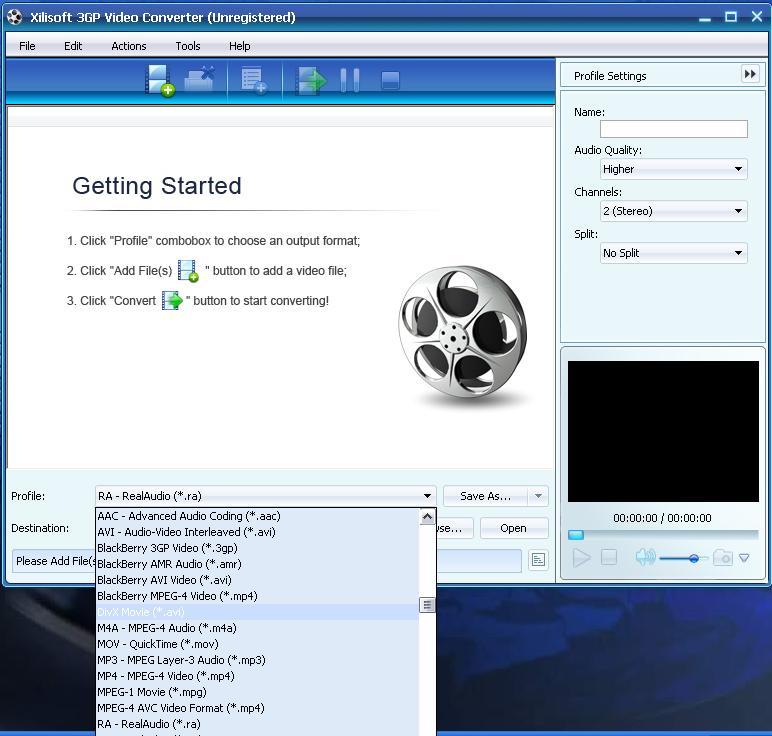Open the Actions menu
The height and width of the screenshot is (736, 772).
[x=129, y=46]
